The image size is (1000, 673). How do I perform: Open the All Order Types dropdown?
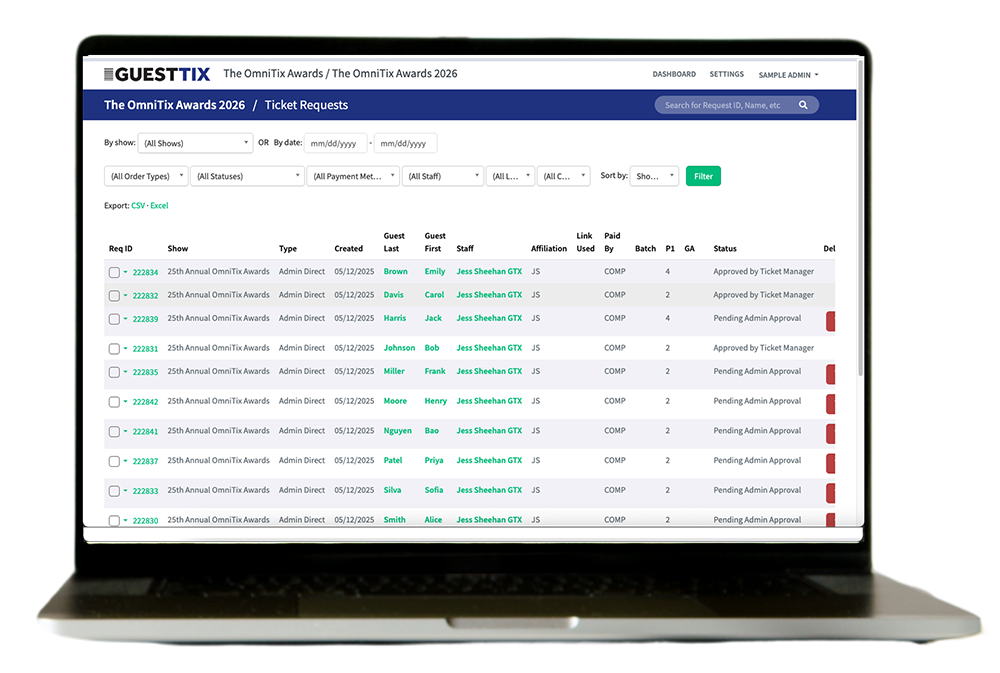coord(146,176)
